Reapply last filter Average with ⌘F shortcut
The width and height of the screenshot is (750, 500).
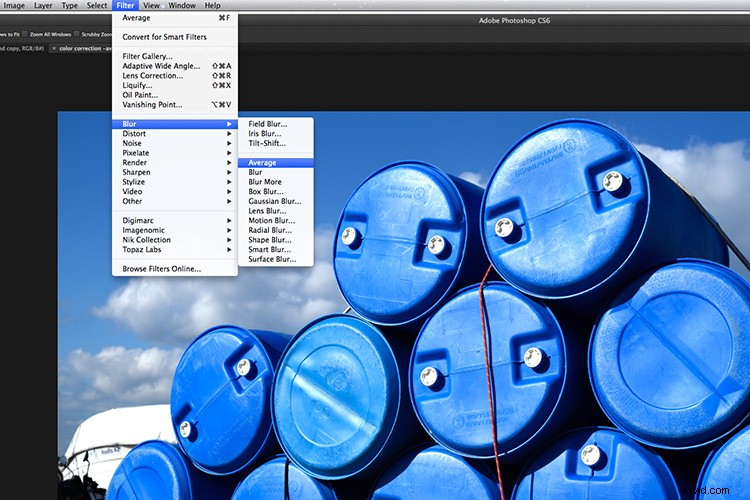[x=175, y=18]
